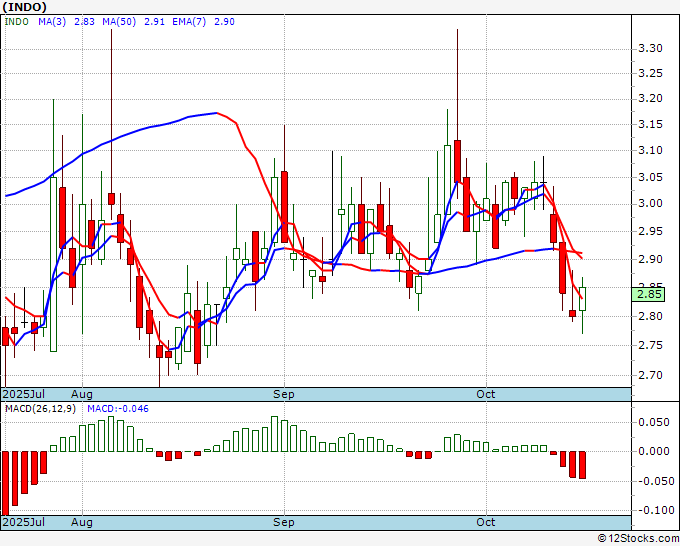Click the 2.70 price axis label
This screenshot has height=546, width=680.
[x=651, y=376]
